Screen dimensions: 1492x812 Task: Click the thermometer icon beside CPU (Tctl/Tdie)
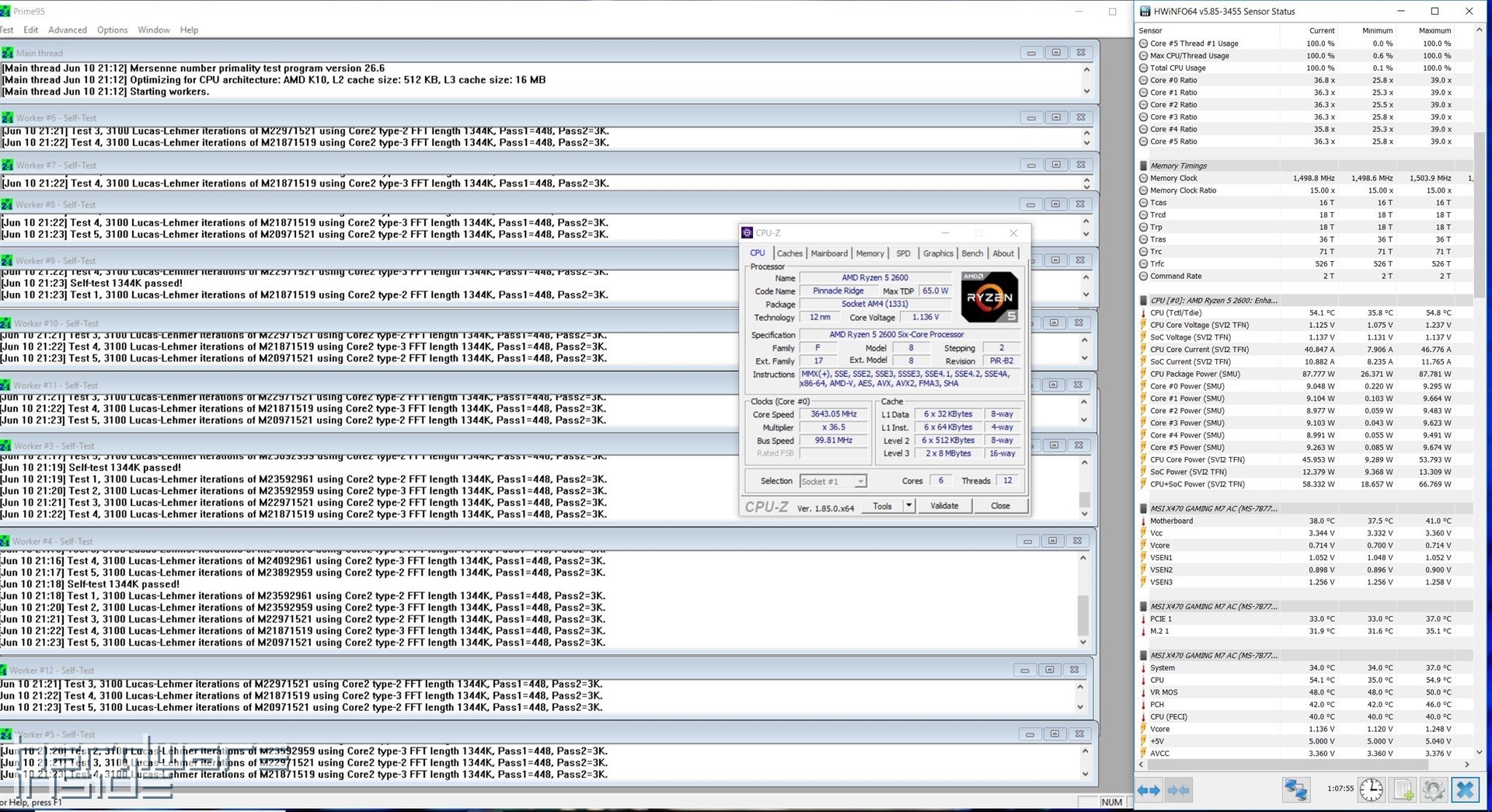pos(1143,313)
